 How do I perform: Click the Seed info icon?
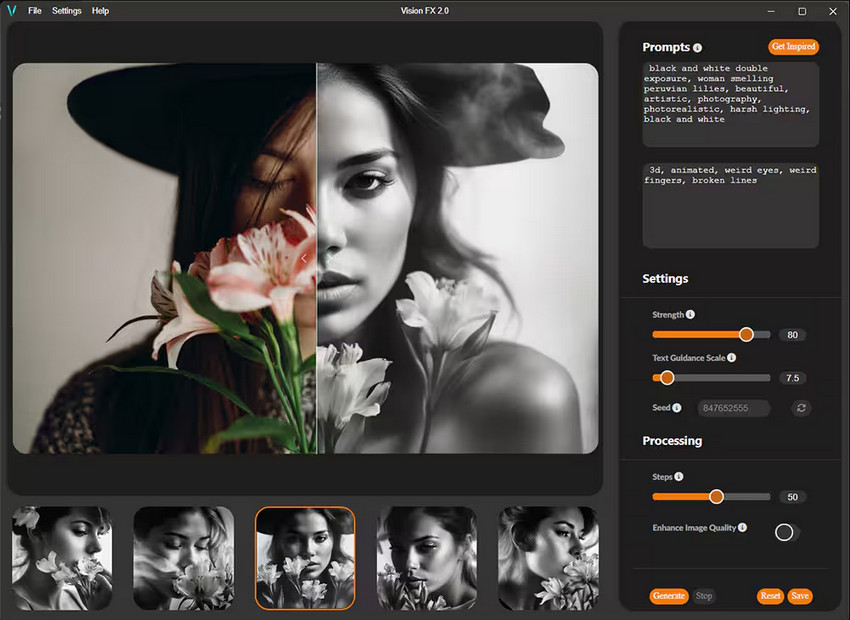[x=675, y=407]
